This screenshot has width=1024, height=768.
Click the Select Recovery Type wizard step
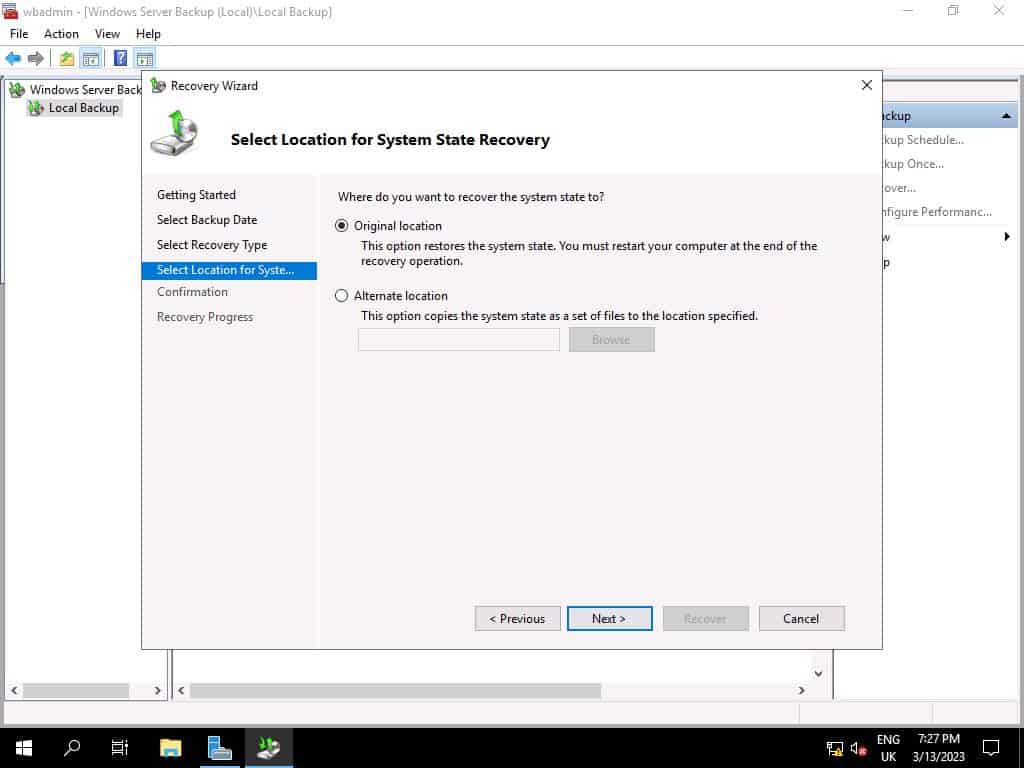pyautogui.click(x=212, y=245)
